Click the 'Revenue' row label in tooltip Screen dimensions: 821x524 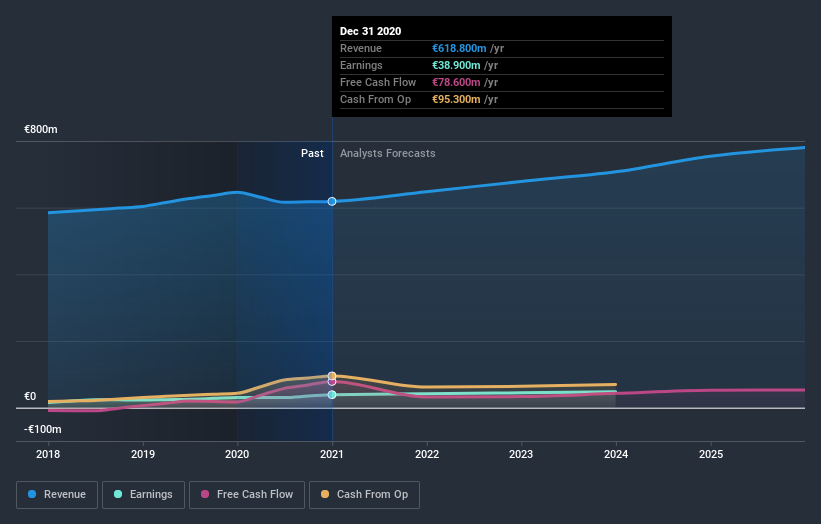point(361,48)
